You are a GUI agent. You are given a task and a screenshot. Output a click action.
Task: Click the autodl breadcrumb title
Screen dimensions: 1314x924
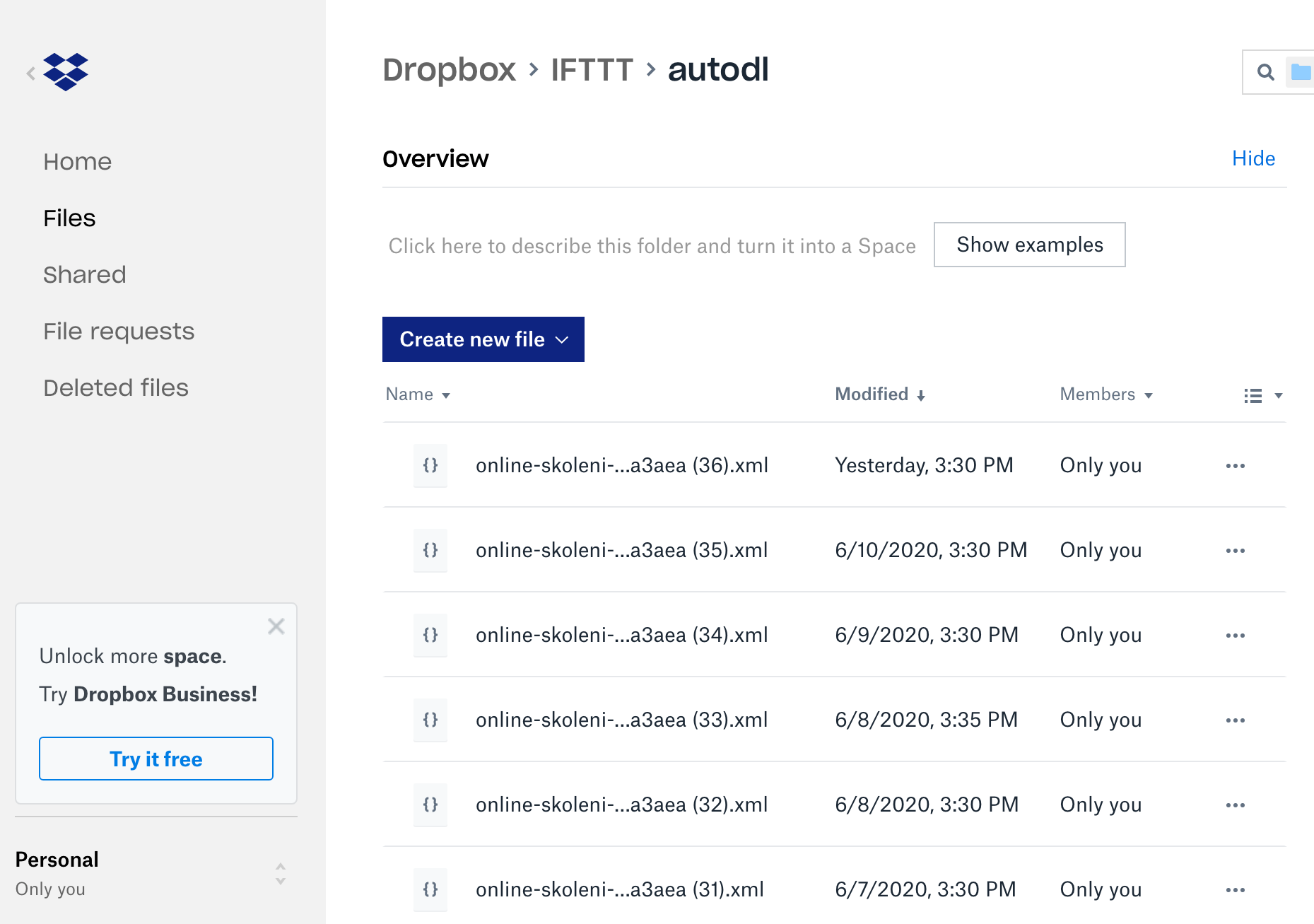[718, 70]
